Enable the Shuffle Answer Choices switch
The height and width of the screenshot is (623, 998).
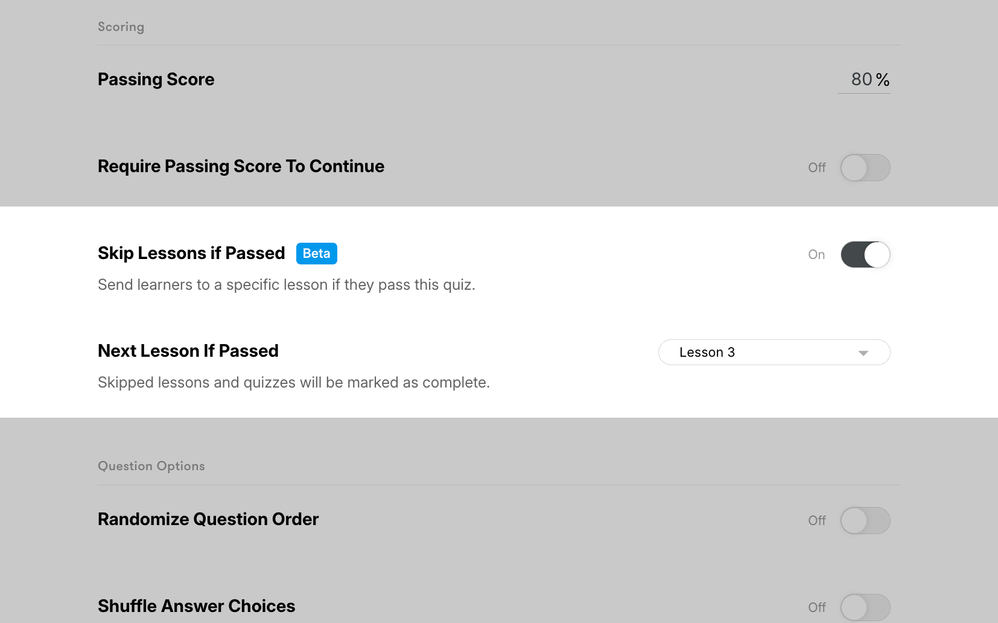865,607
